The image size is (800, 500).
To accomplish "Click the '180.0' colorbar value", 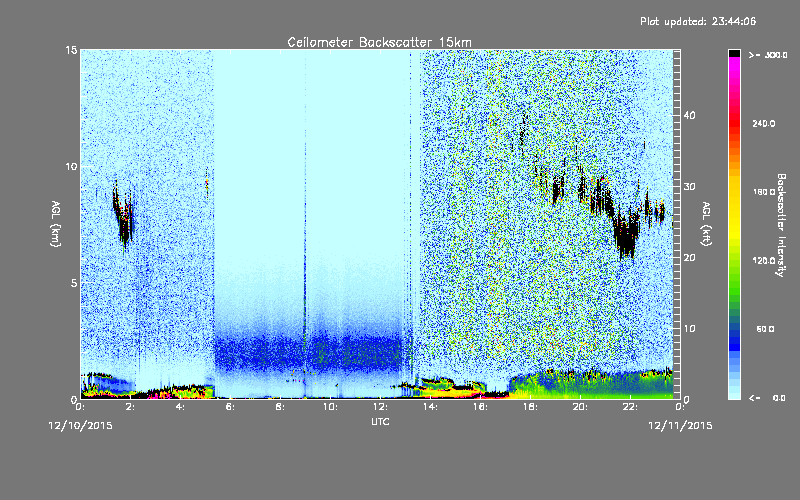I will click(x=764, y=192).
